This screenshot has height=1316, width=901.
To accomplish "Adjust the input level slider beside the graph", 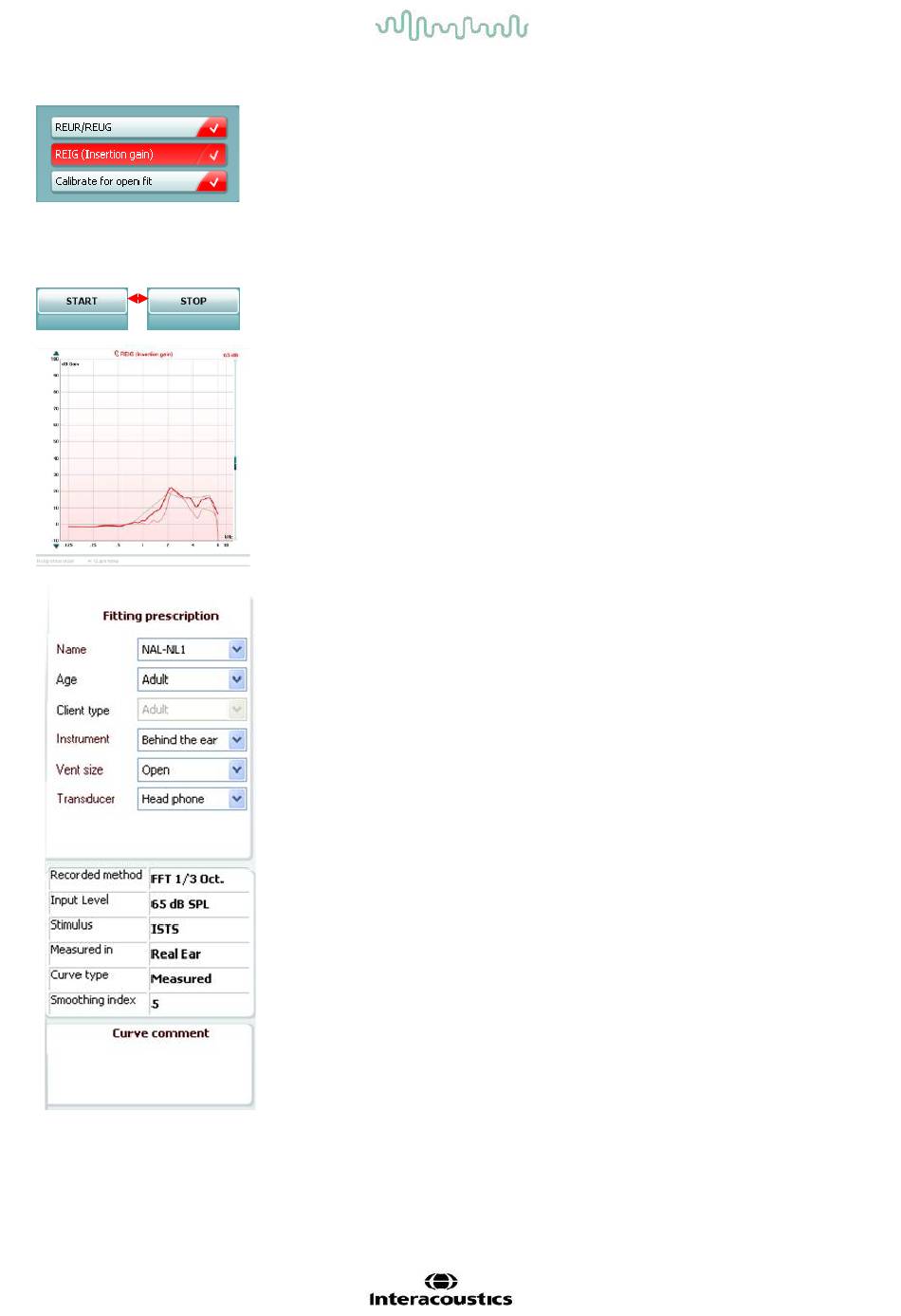I will tap(235, 462).
